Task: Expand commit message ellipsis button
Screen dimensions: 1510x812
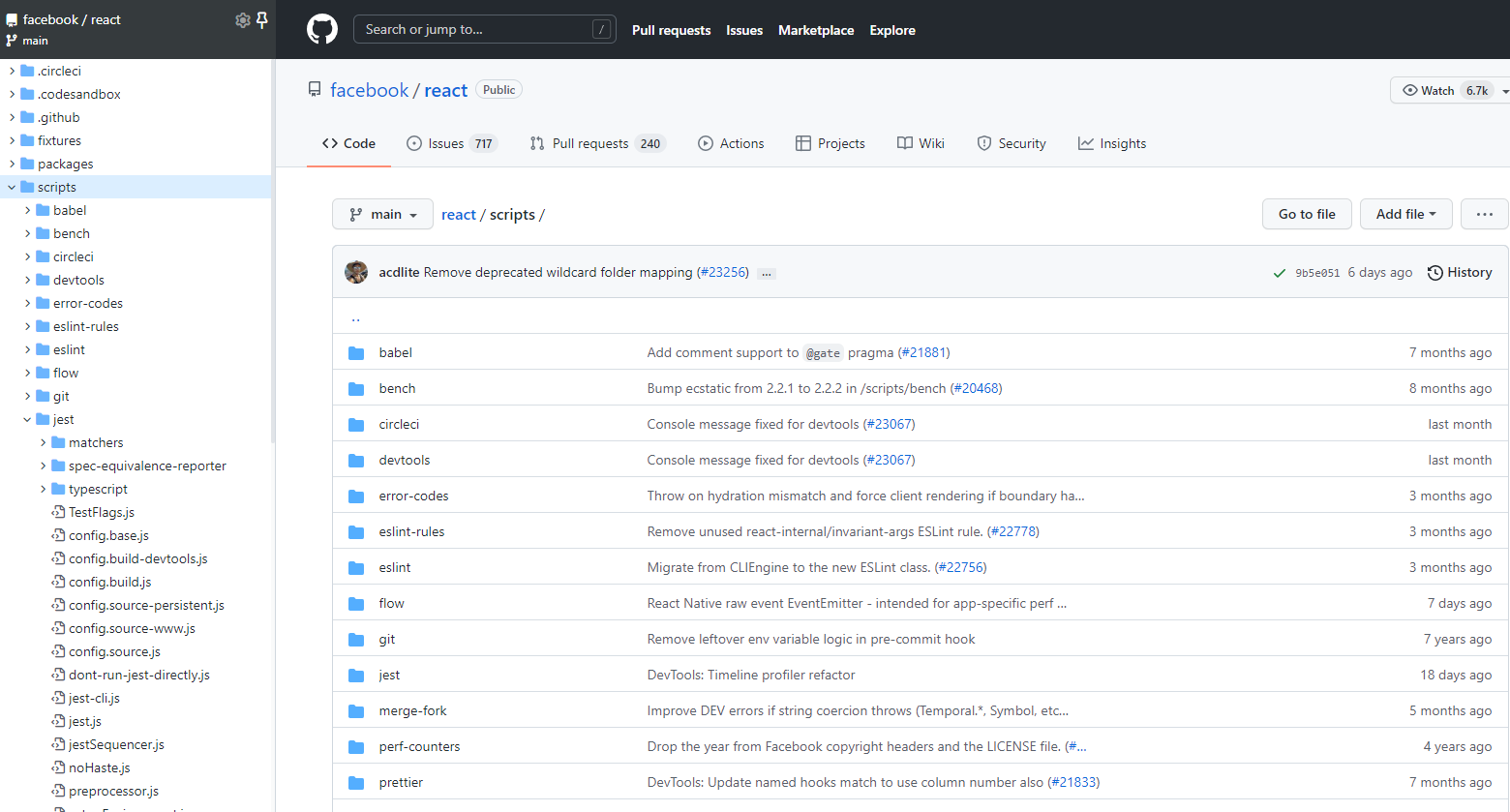Action: click(x=767, y=274)
